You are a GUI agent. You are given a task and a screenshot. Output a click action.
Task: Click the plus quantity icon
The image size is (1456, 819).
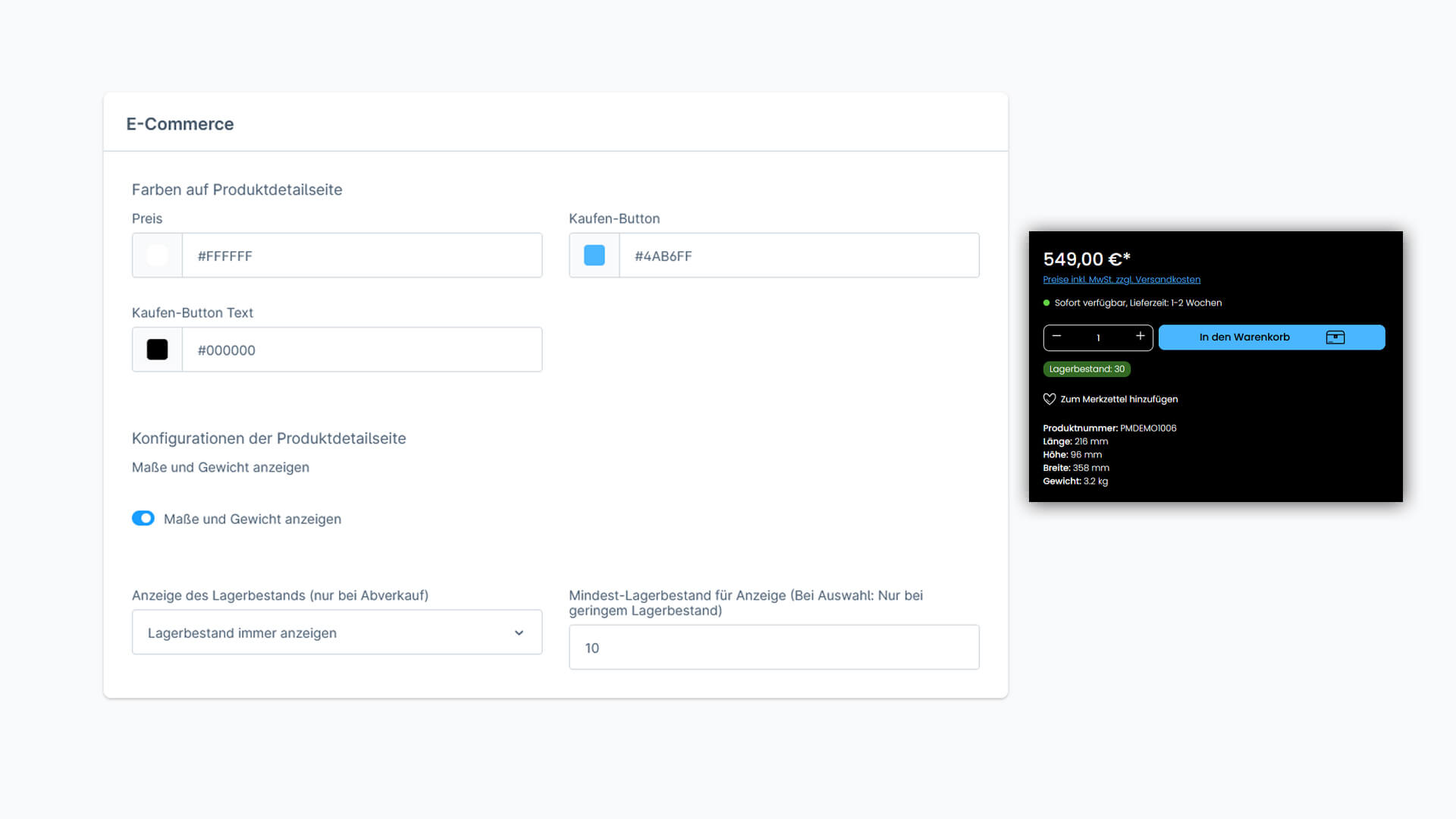1140,336
